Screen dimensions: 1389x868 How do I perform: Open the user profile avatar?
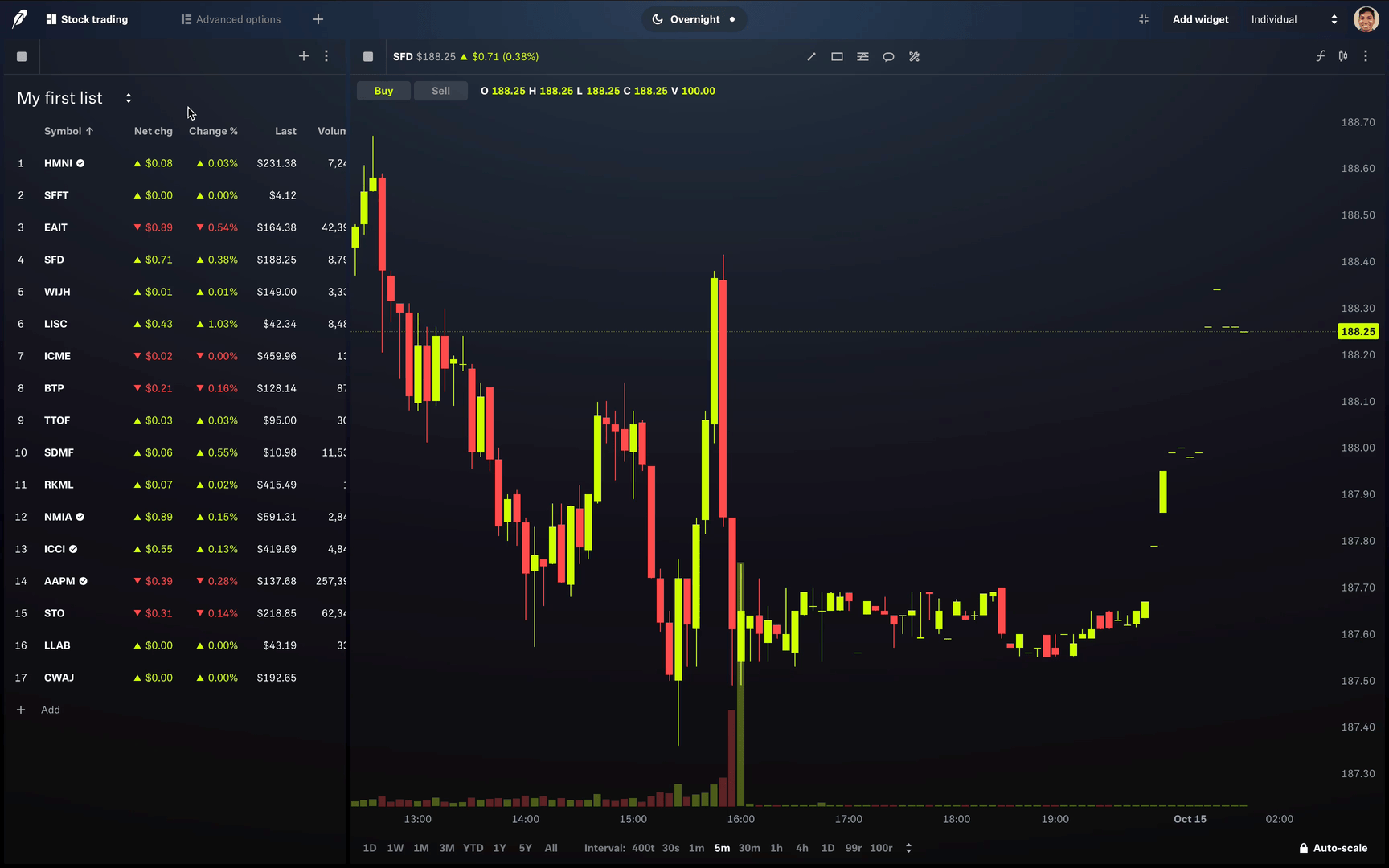(1366, 19)
